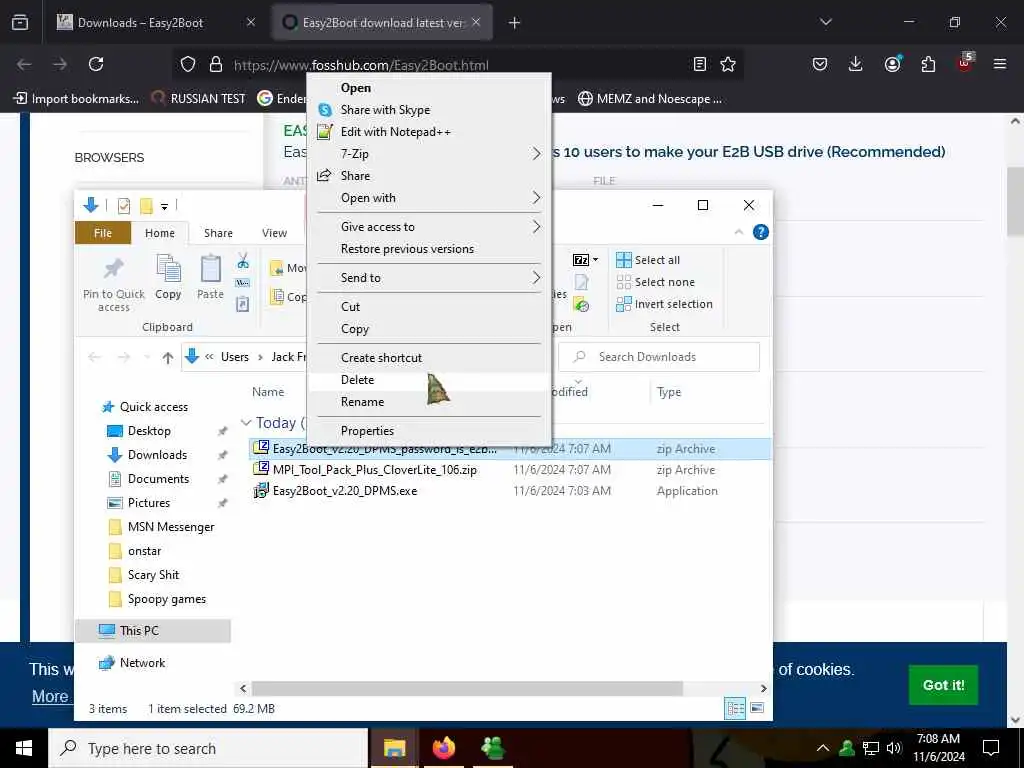Click the Copy ribbon icon
This screenshot has height=768, width=1024.
(x=168, y=278)
